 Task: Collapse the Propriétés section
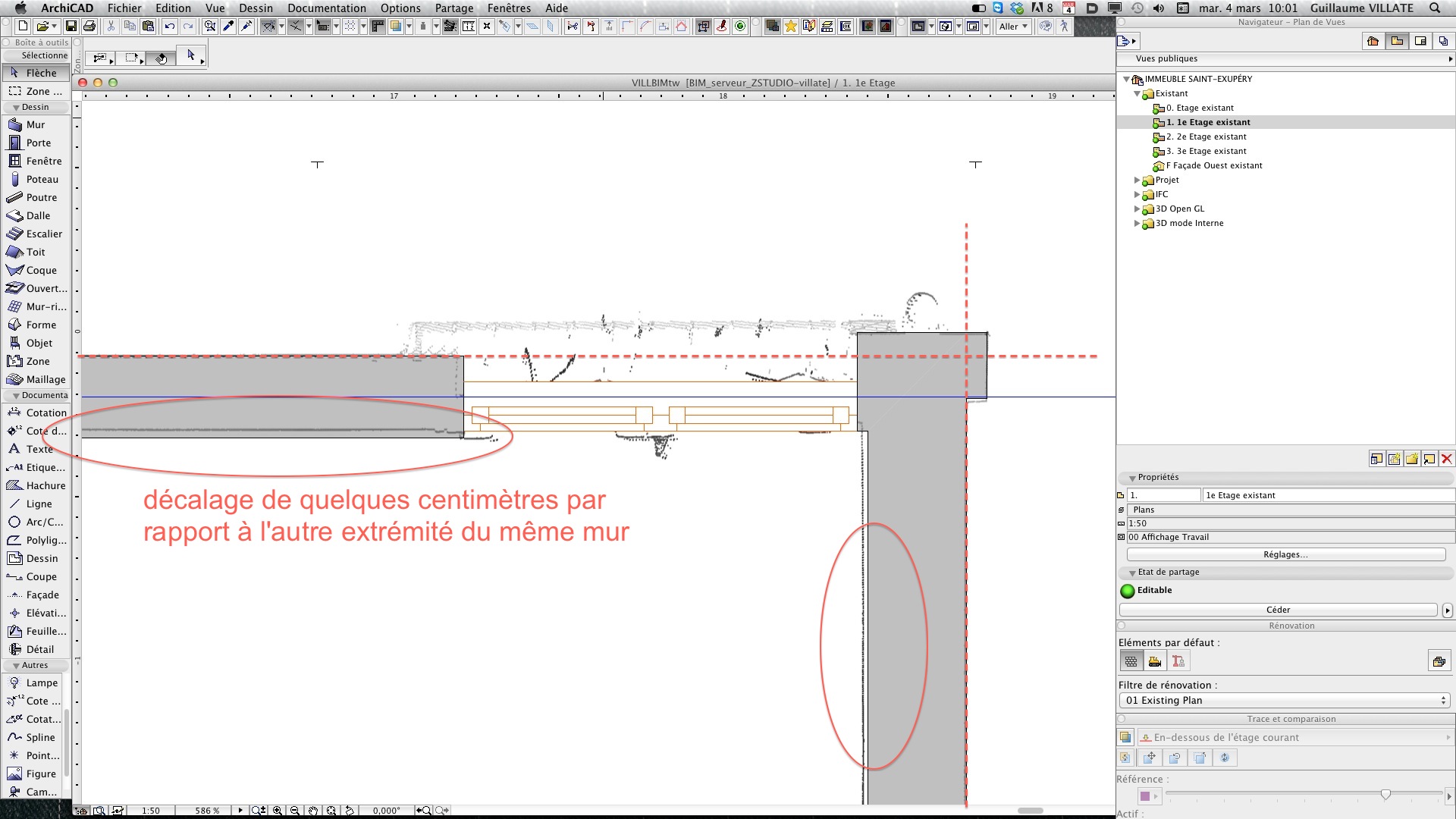coord(1132,478)
